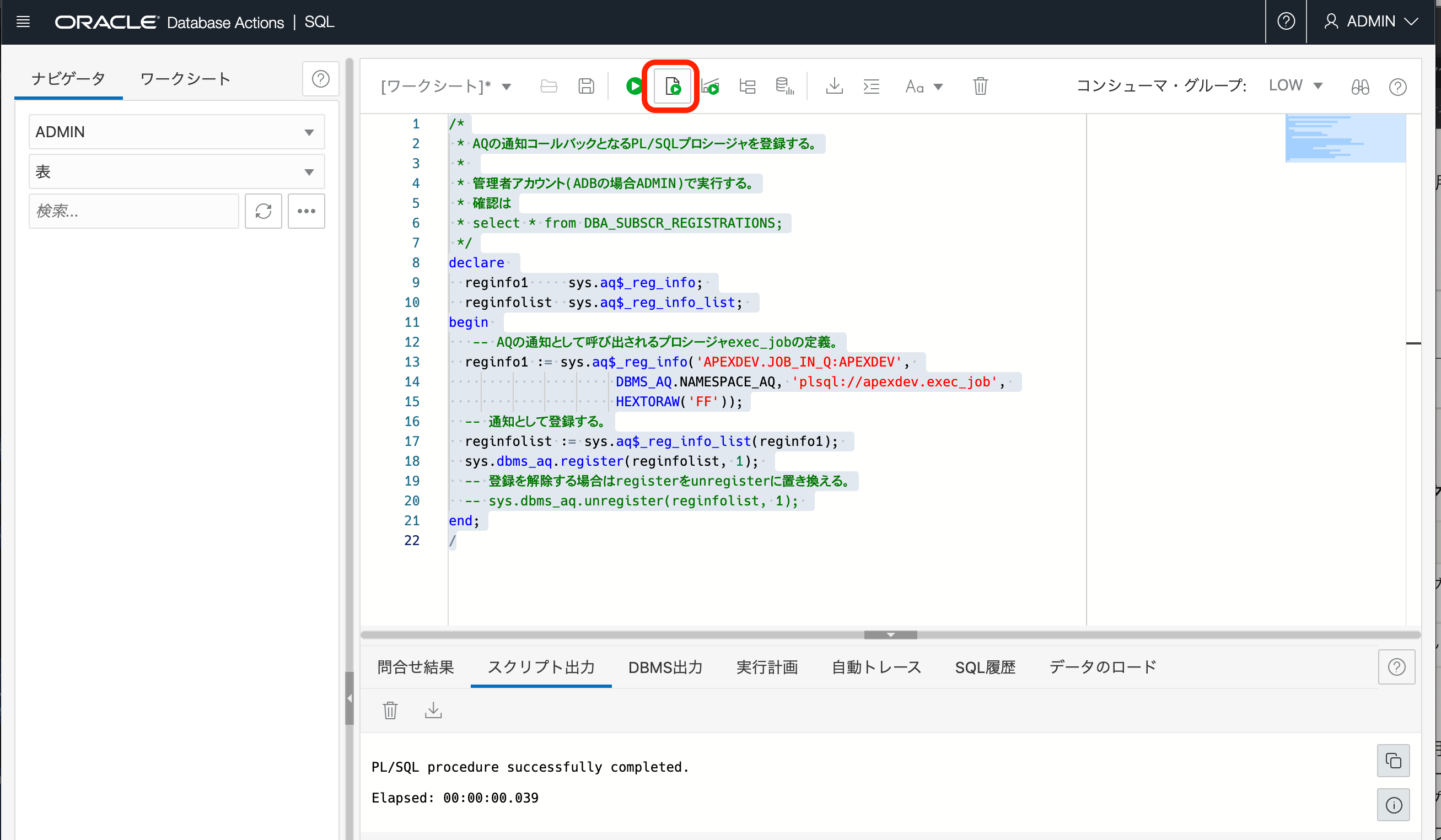Image resolution: width=1441 pixels, height=840 pixels.
Task: Click the 'declare' keyword on line 8
Action: (x=476, y=263)
